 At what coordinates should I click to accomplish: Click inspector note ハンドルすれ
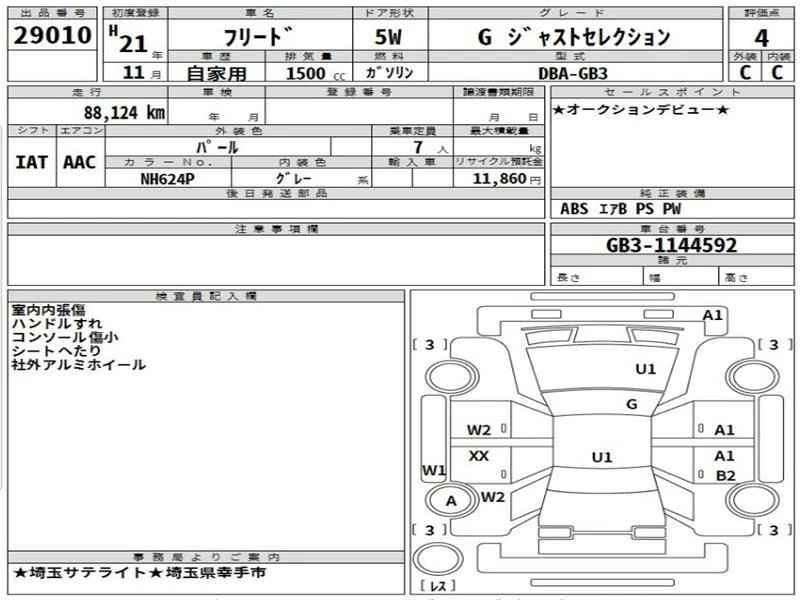pos(57,323)
